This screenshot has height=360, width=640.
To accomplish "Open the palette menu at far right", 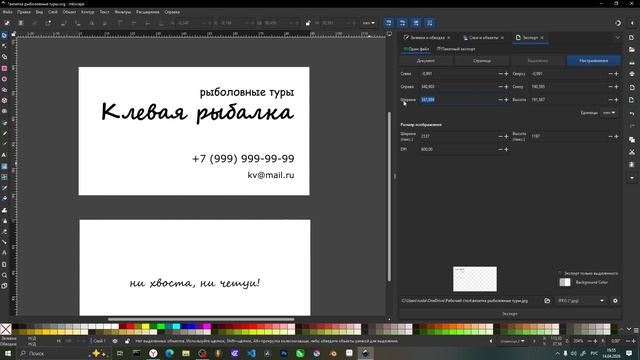I will point(636,330).
